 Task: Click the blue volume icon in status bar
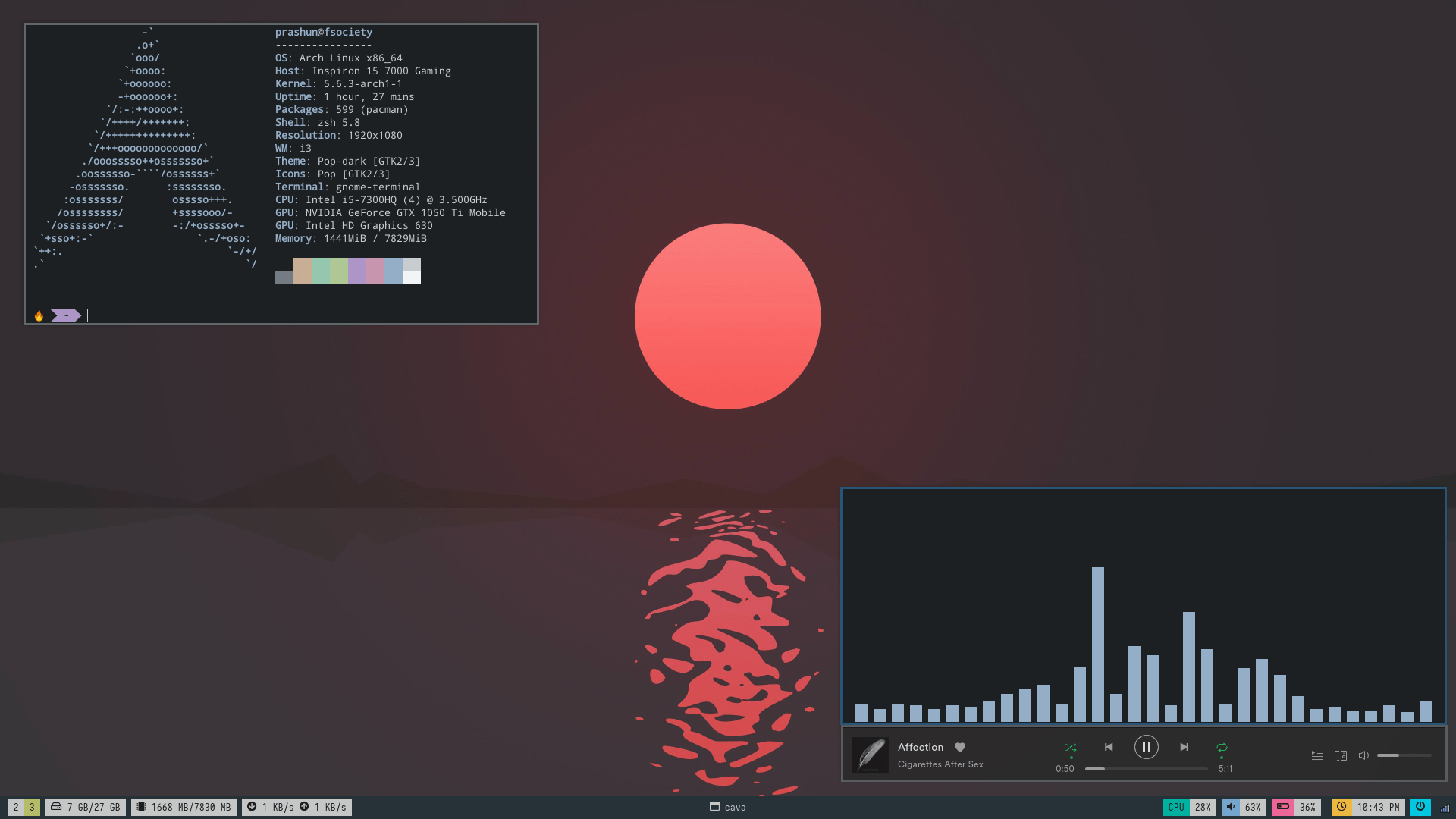click(1231, 807)
